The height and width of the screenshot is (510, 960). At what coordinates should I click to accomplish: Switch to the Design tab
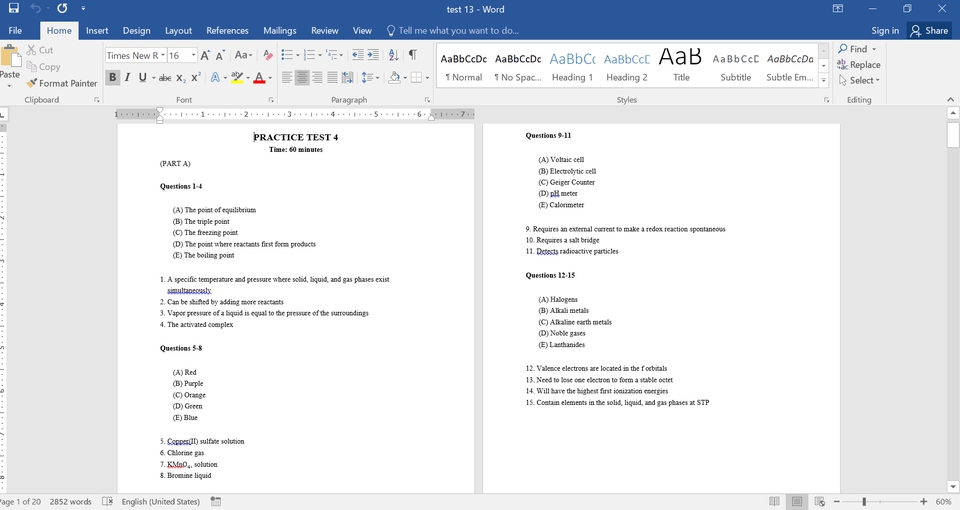(137, 31)
